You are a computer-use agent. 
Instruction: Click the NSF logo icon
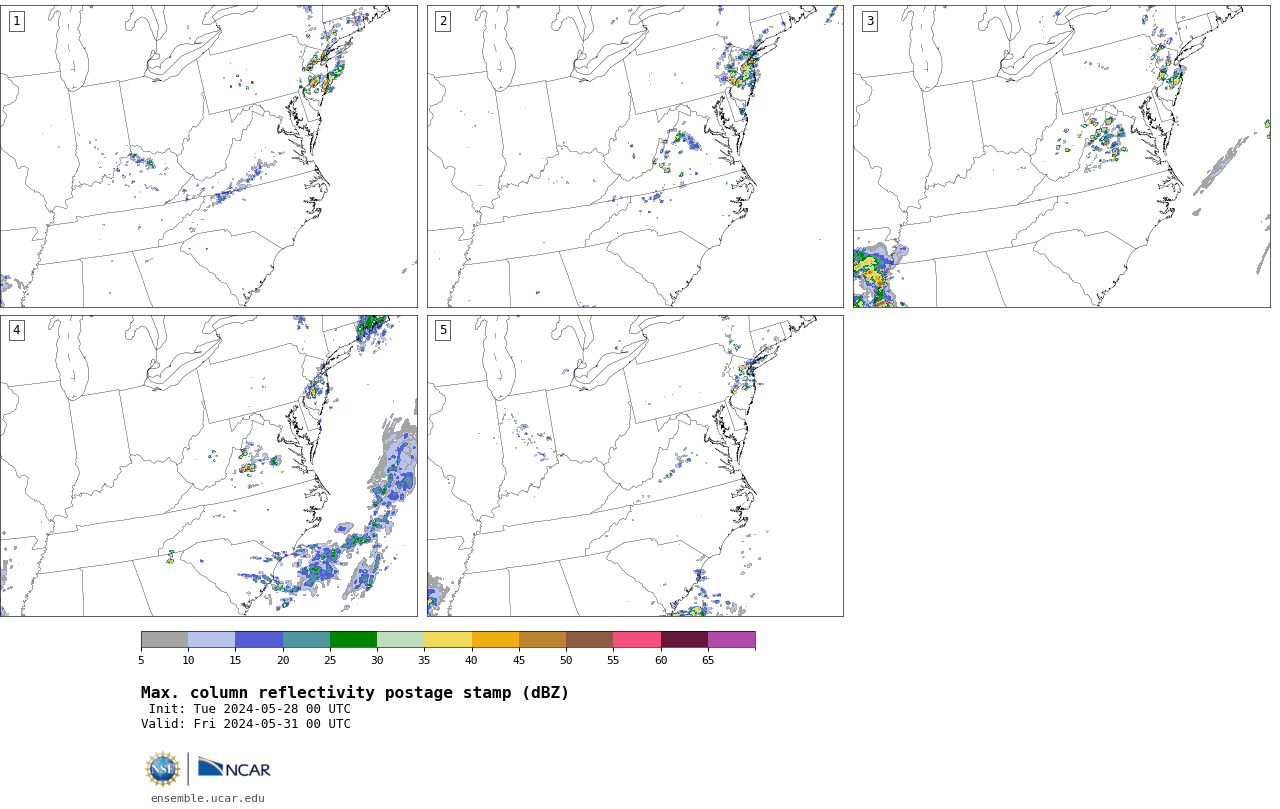point(163,769)
